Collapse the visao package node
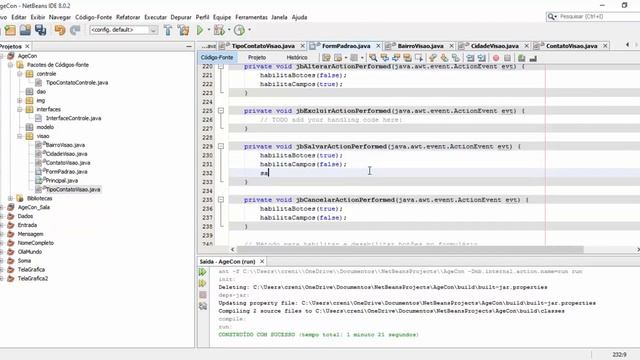The image size is (640, 360). (x=20, y=136)
